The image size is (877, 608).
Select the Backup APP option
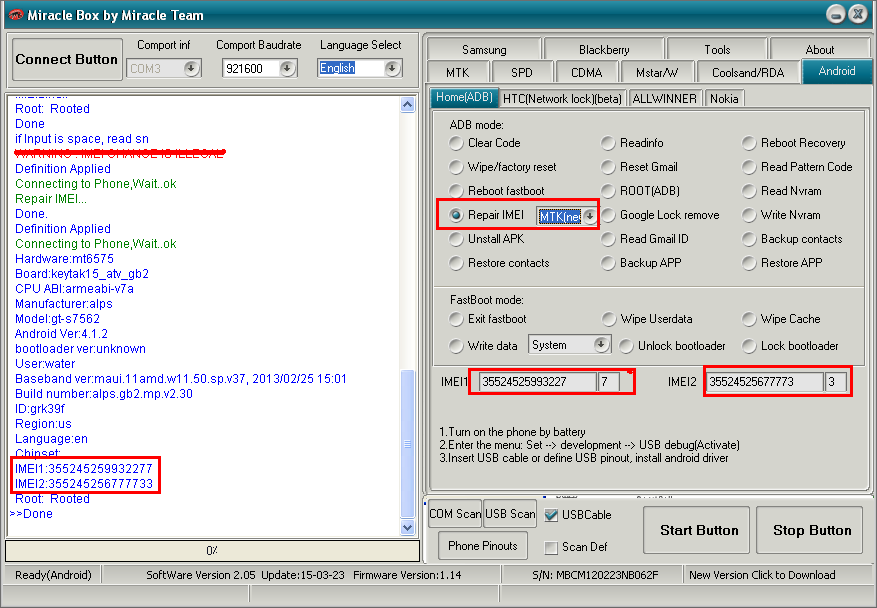point(642,263)
